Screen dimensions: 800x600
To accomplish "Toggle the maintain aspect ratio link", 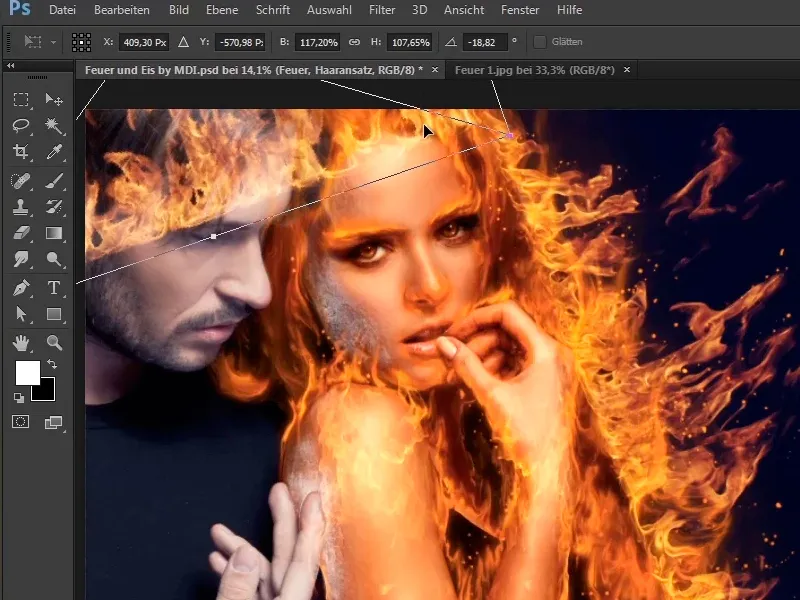I will click(354, 42).
